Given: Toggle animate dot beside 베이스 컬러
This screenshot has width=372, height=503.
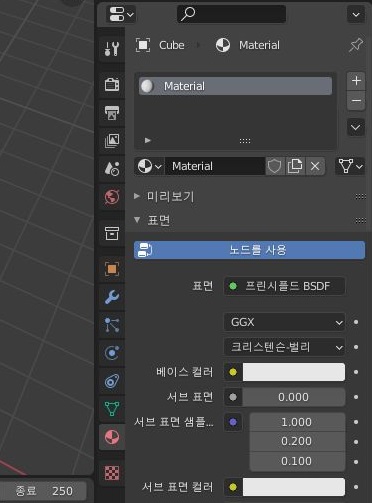Looking at the screenshot, I should click(356, 372).
